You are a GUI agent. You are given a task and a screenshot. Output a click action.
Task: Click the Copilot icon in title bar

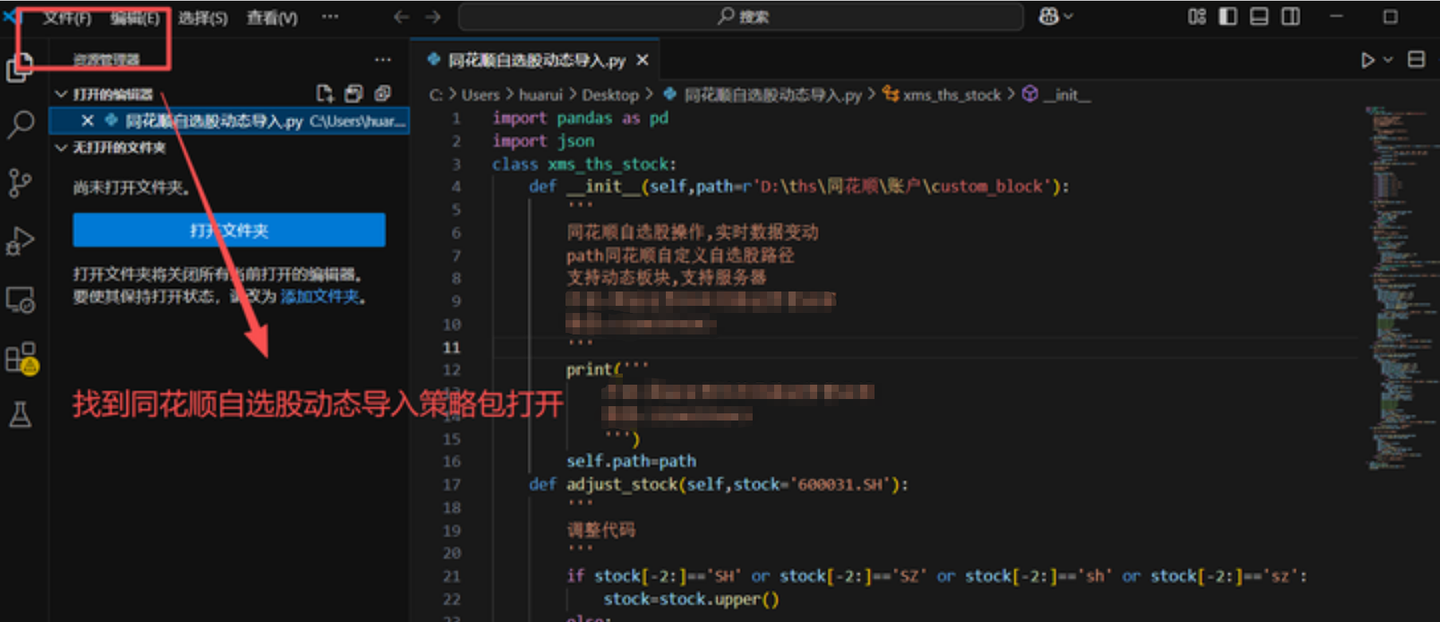click(1049, 17)
